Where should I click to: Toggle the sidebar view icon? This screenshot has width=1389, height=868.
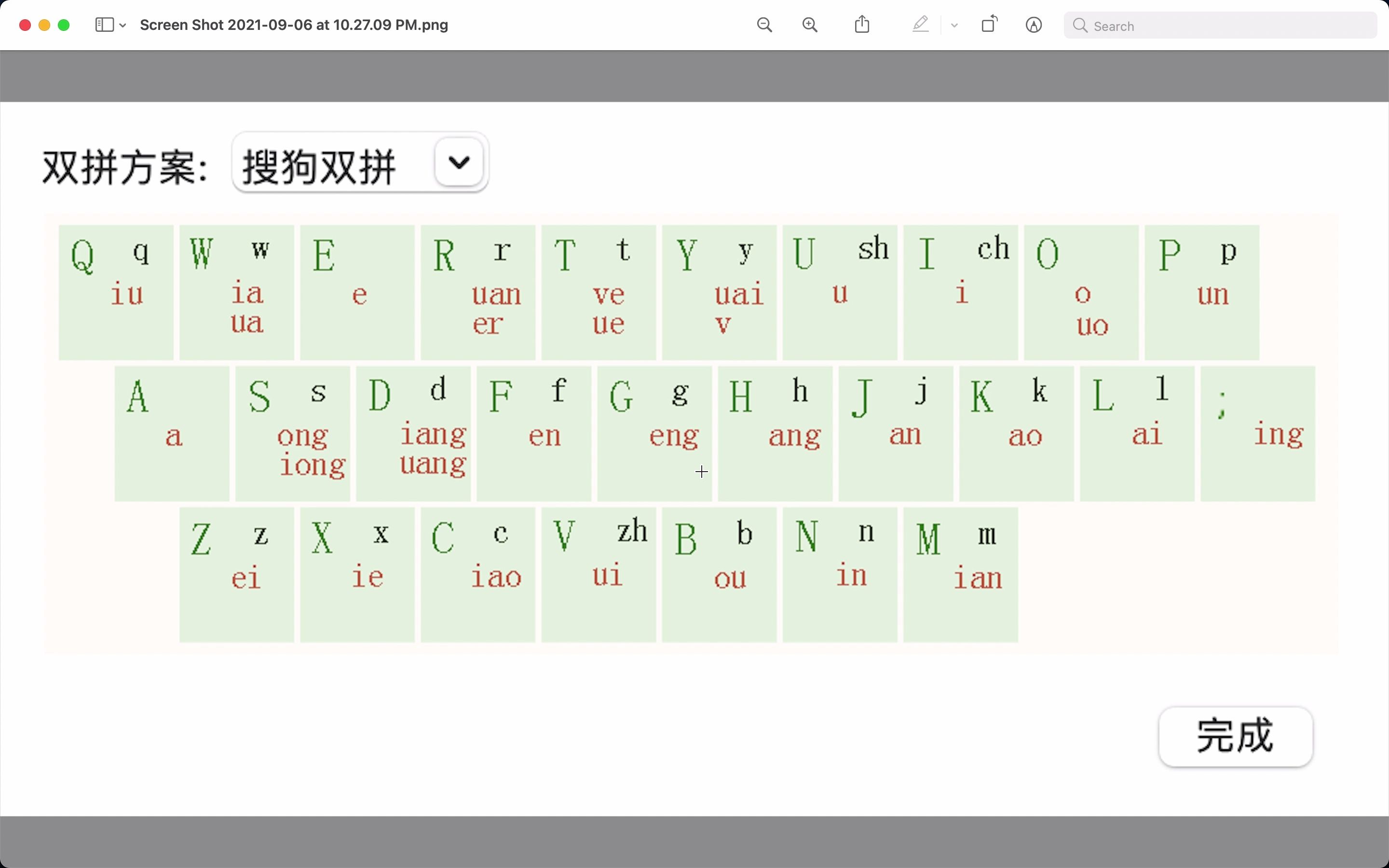105,25
